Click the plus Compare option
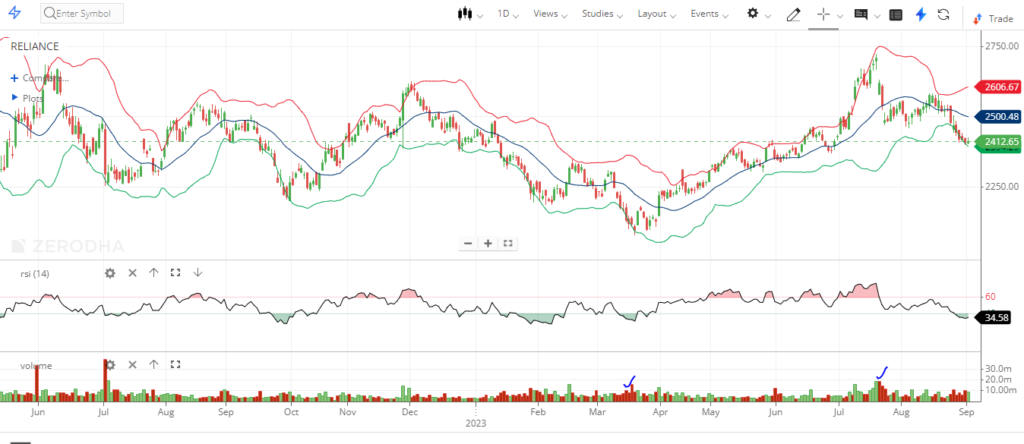This screenshot has width=1024, height=444. click(x=39, y=78)
